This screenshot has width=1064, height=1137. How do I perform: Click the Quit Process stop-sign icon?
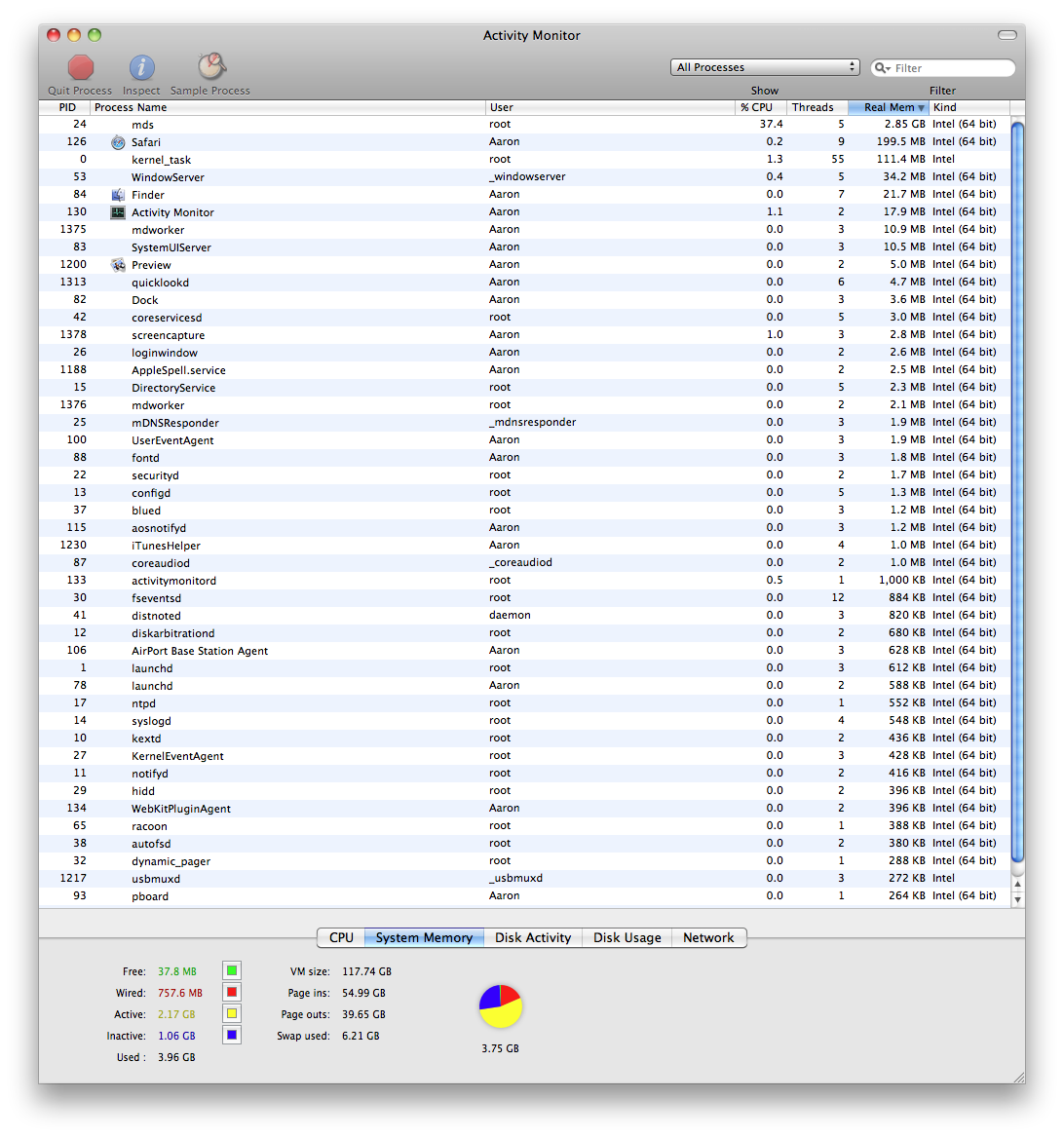tap(81, 67)
